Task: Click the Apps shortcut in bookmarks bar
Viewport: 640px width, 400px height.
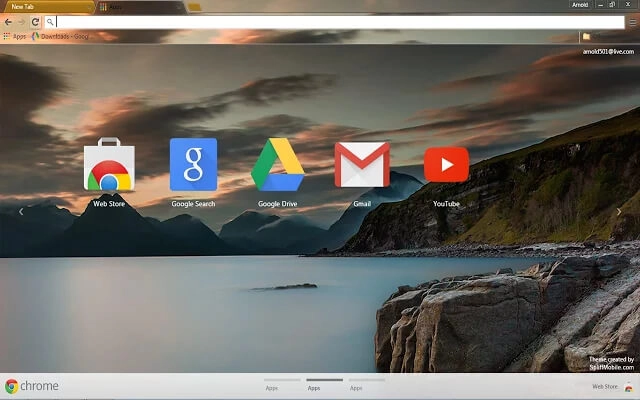Action: coord(15,36)
